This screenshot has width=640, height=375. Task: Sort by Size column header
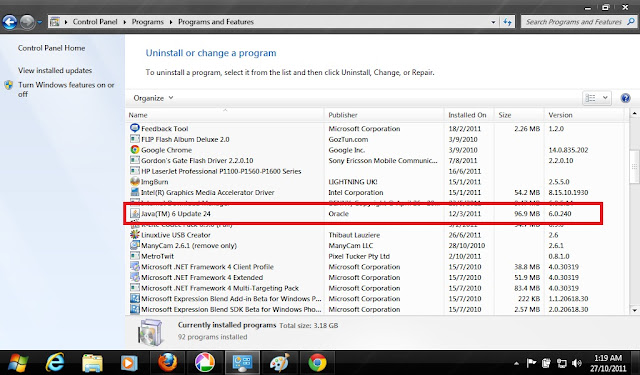coord(519,115)
